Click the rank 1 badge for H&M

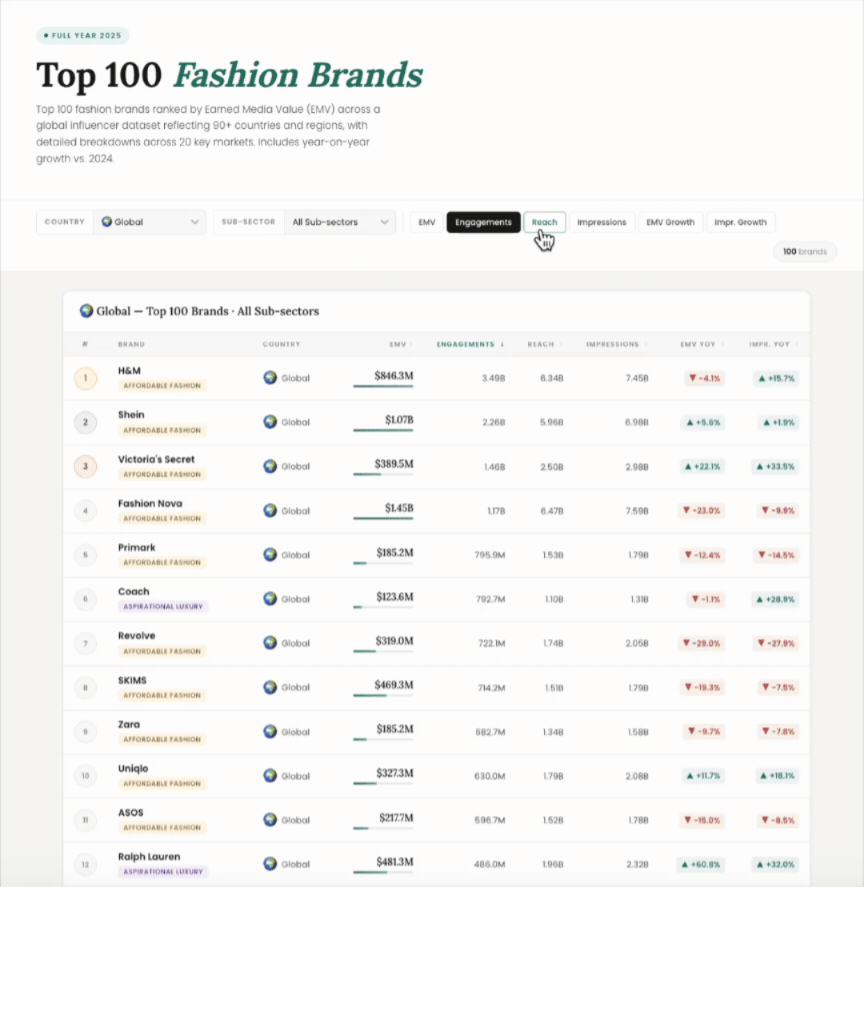pos(86,378)
